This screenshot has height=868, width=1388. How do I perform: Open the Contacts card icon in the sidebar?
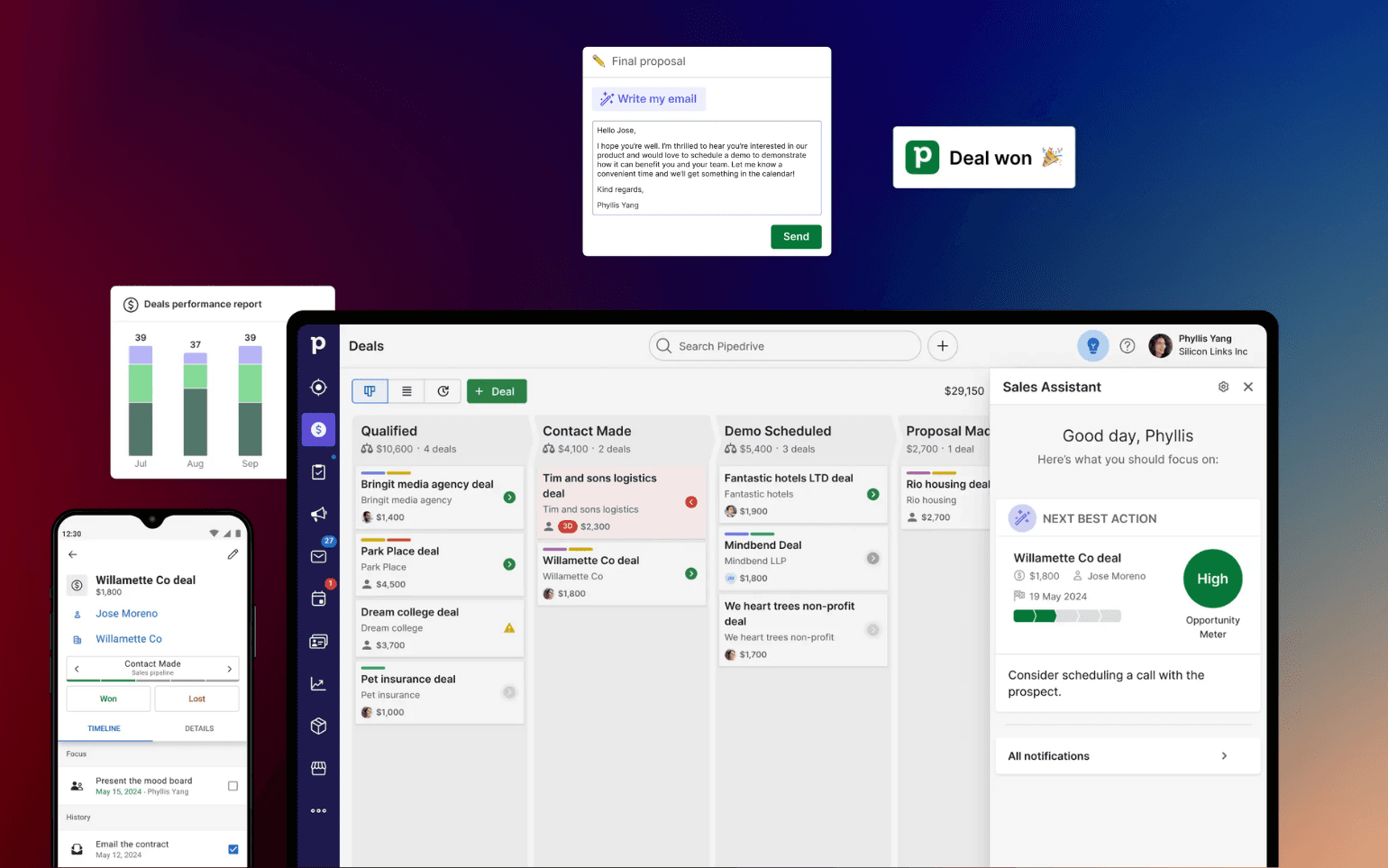(x=318, y=642)
